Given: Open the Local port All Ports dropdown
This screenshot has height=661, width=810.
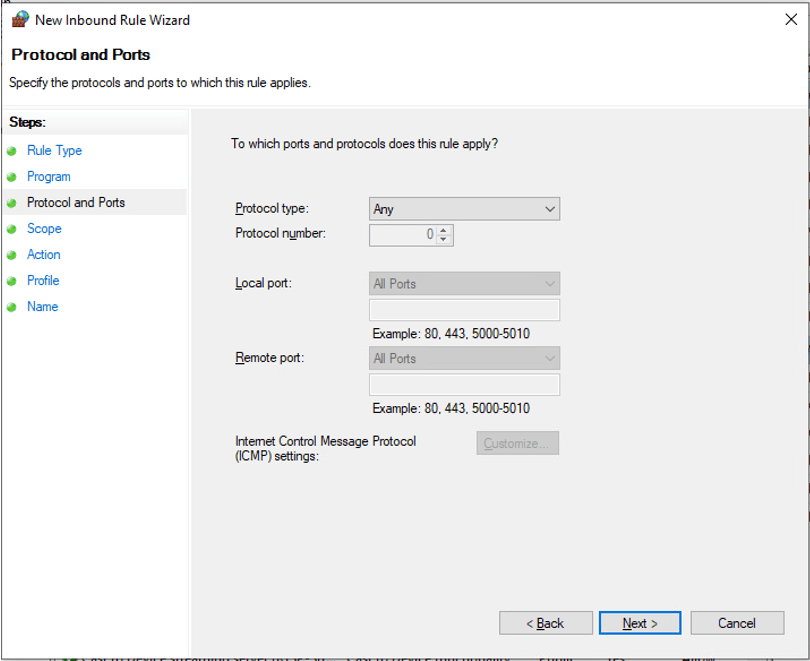Looking at the screenshot, I should coord(464,284).
